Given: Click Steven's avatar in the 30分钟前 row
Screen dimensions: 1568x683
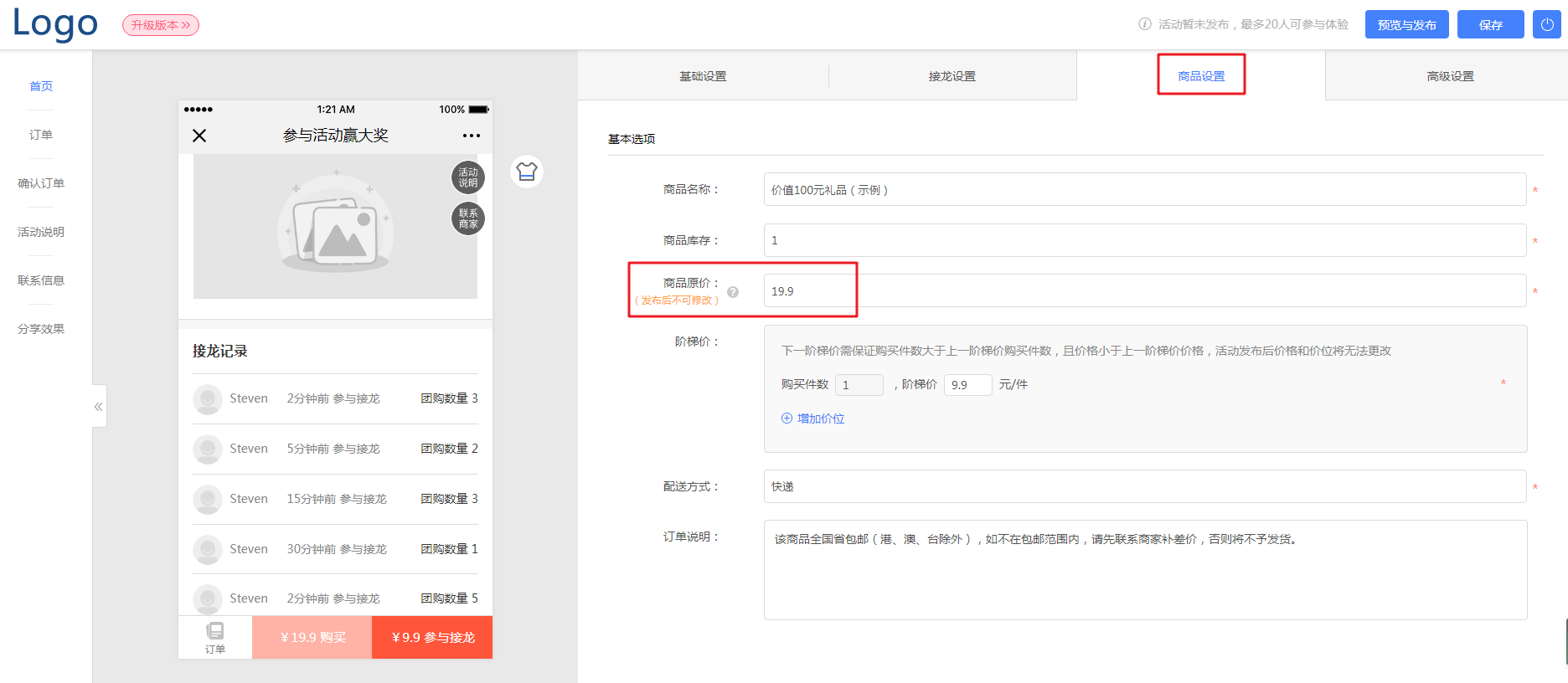Looking at the screenshot, I should [x=208, y=549].
